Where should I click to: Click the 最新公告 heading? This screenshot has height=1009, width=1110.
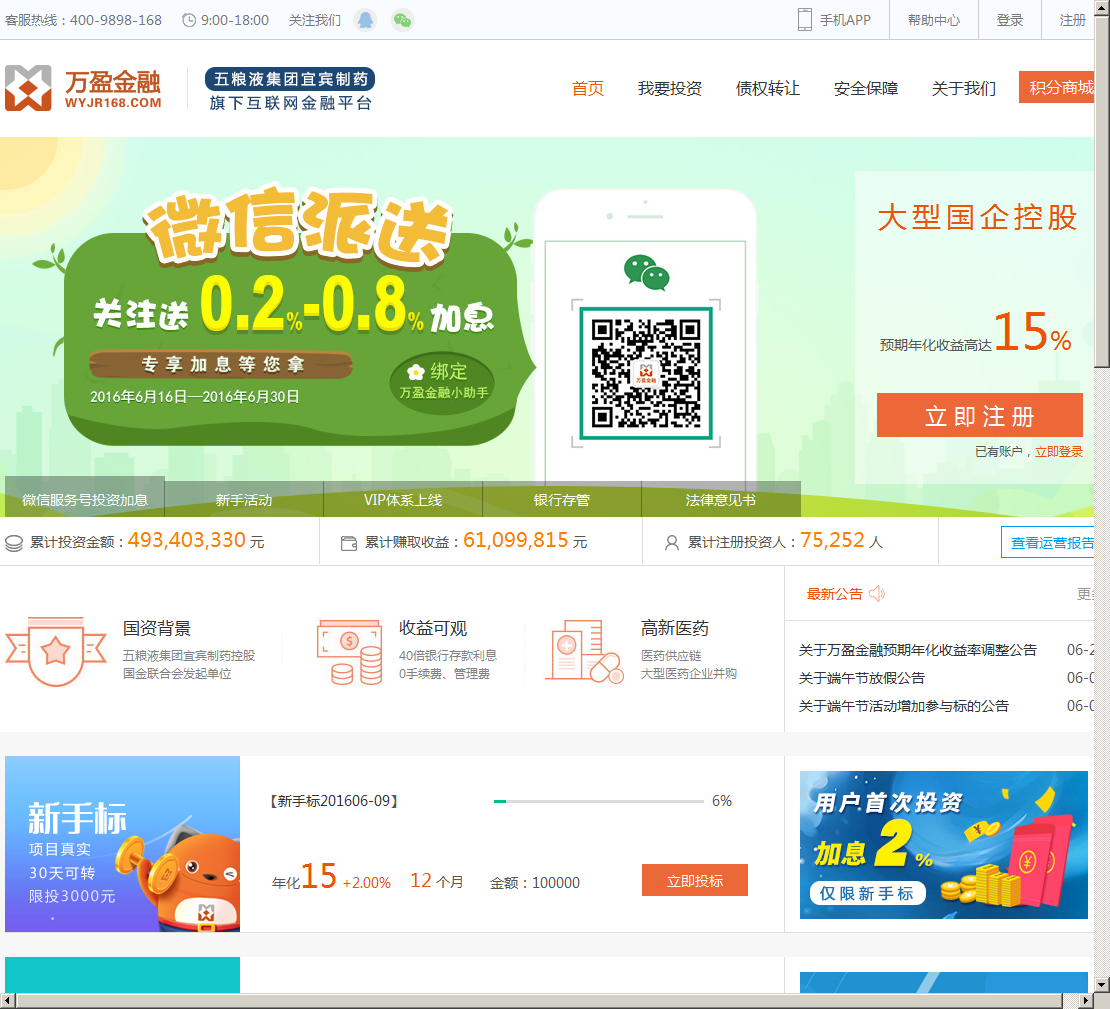pos(835,594)
